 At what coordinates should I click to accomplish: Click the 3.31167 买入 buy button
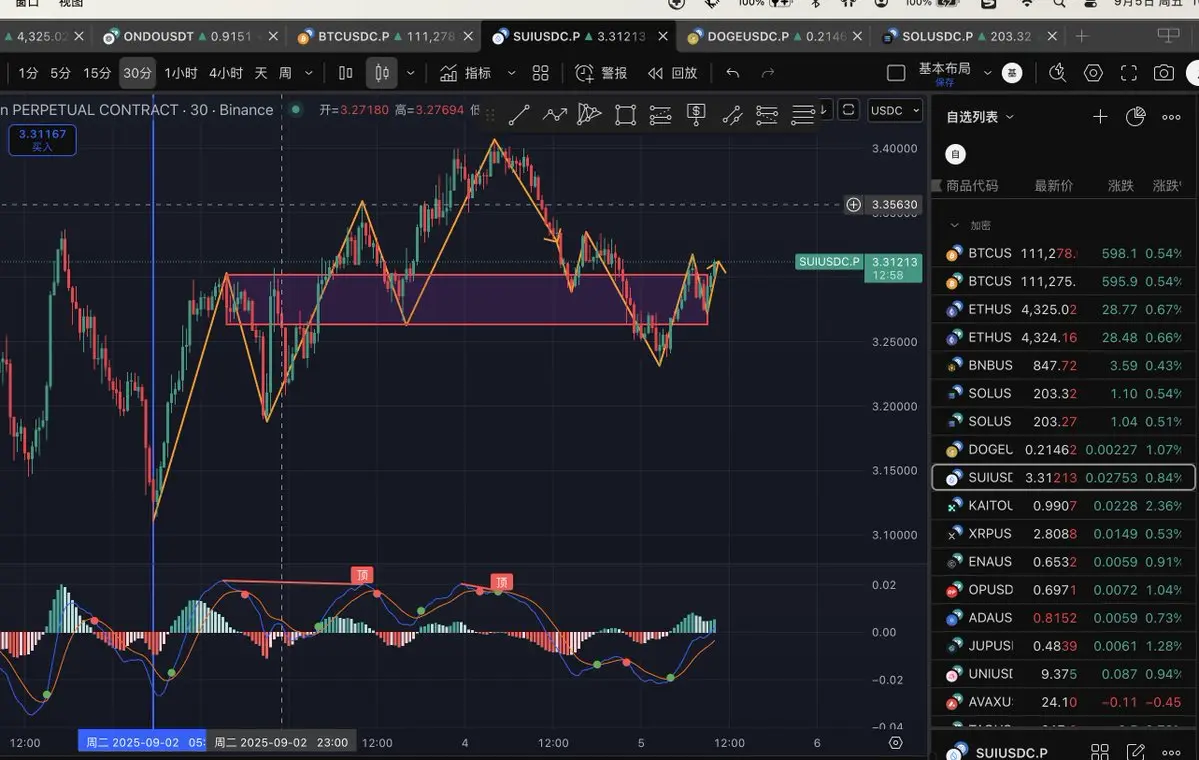coord(42,140)
